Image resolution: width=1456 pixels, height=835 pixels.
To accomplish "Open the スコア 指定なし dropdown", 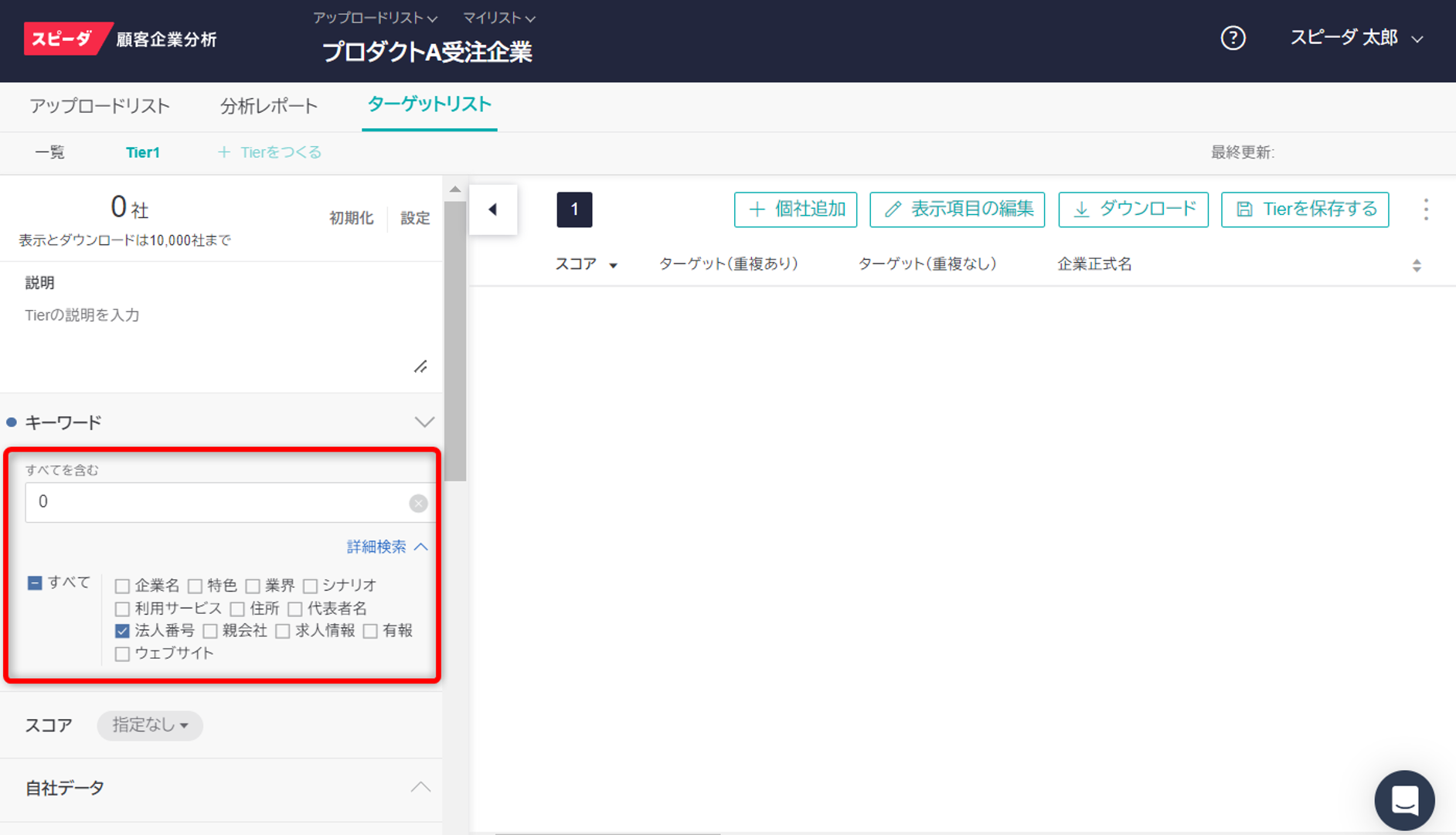I will pos(149,725).
